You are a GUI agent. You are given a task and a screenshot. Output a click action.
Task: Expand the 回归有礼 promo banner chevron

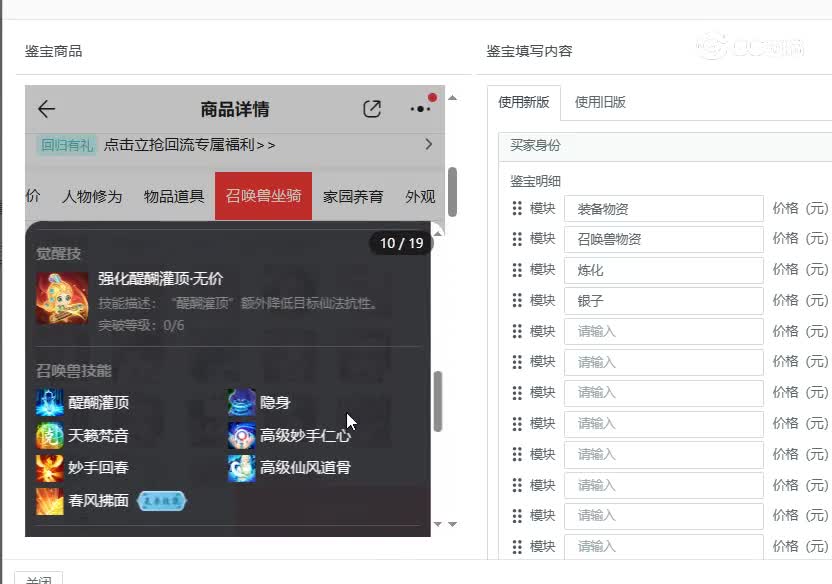428,145
